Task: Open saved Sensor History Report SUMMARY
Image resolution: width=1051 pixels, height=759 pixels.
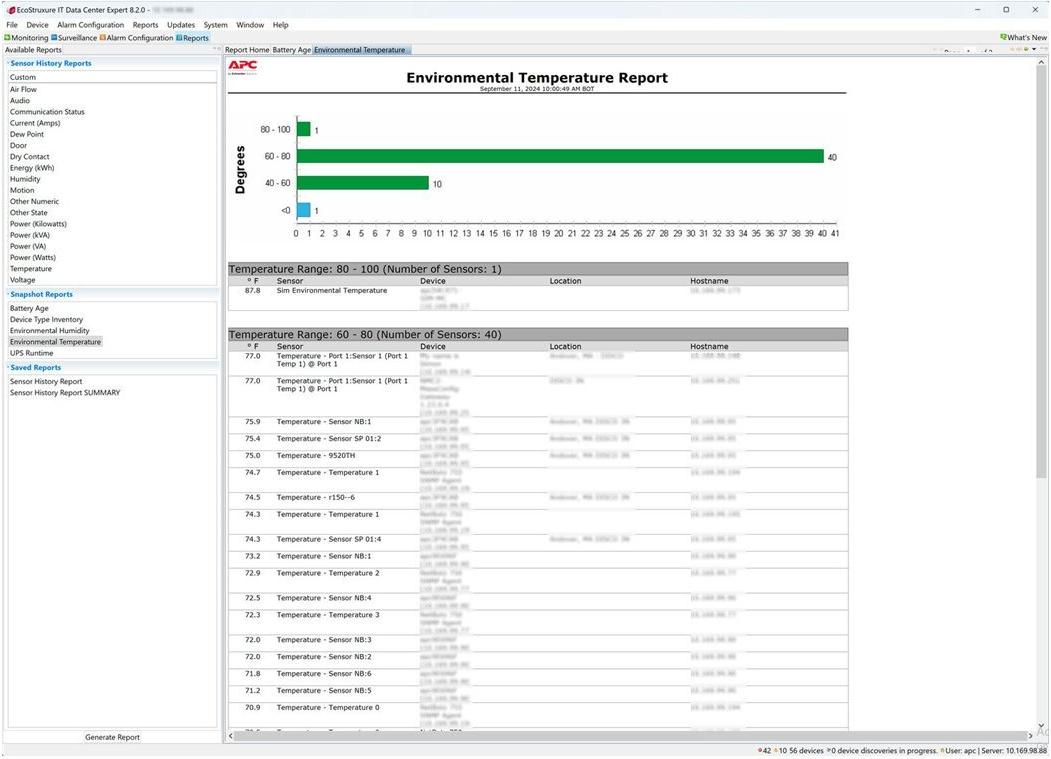Action: (x=65, y=393)
